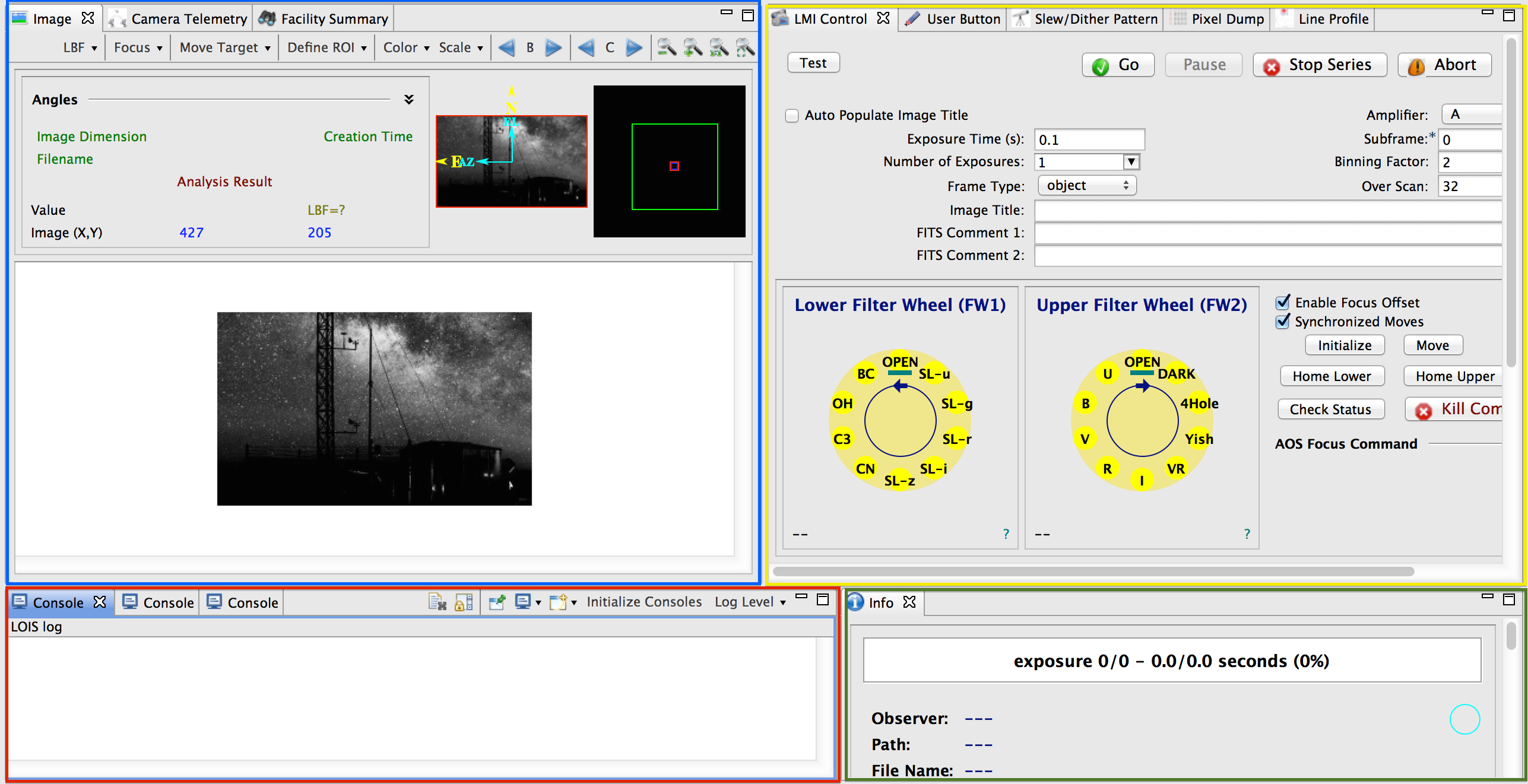Click the night sky navigation thumbnail
Image resolution: width=1528 pixels, height=784 pixels.
tap(512, 161)
